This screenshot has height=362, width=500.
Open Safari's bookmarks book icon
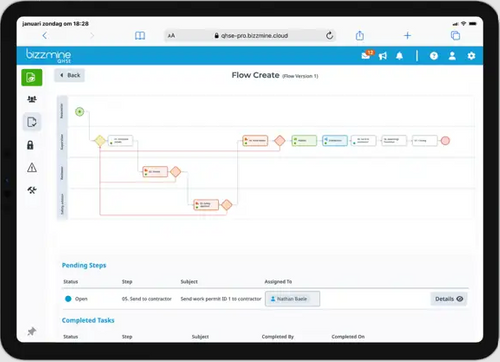coord(140,35)
